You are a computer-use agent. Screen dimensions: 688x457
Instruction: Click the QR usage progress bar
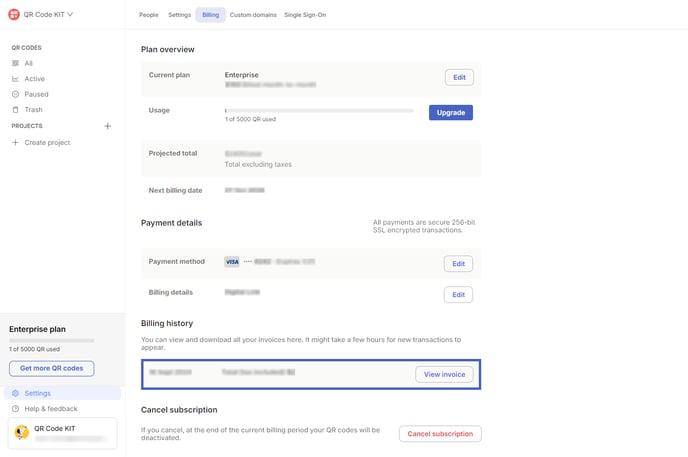point(319,110)
